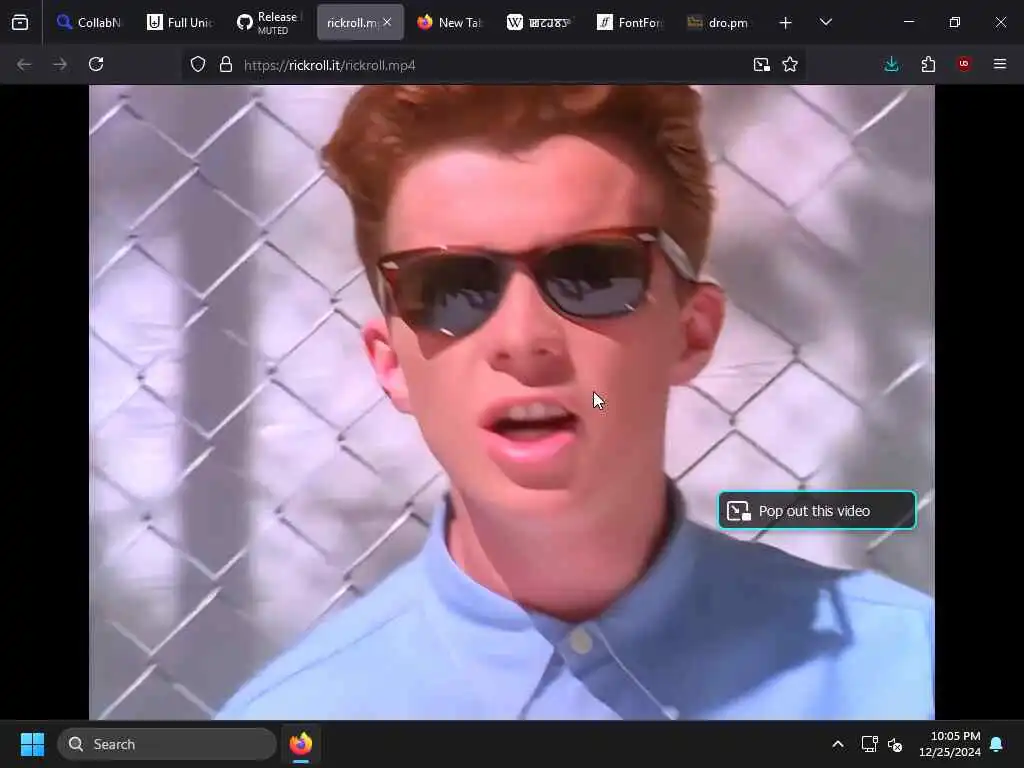Open the Downloads panel
The width and height of the screenshot is (1024, 768).
[x=891, y=65]
